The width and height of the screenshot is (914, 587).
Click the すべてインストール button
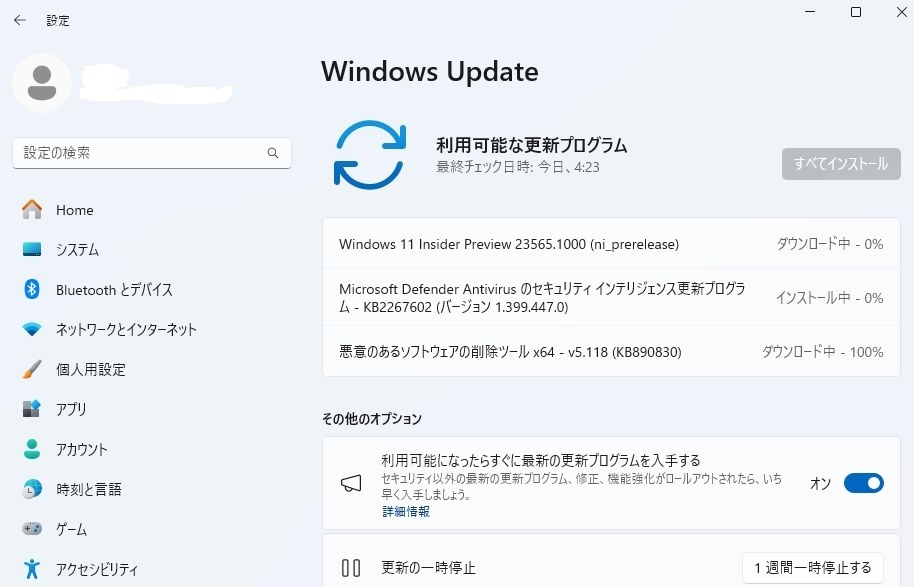840,164
